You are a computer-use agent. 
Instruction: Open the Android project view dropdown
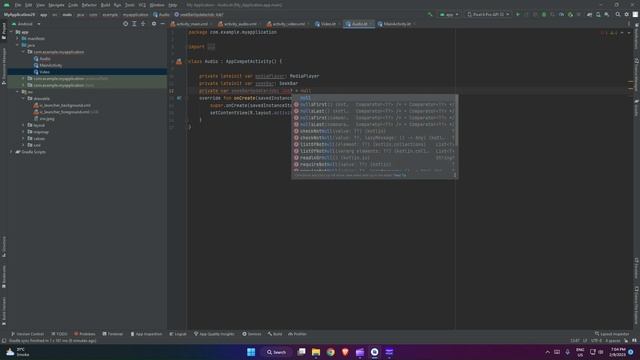[26, 24]
